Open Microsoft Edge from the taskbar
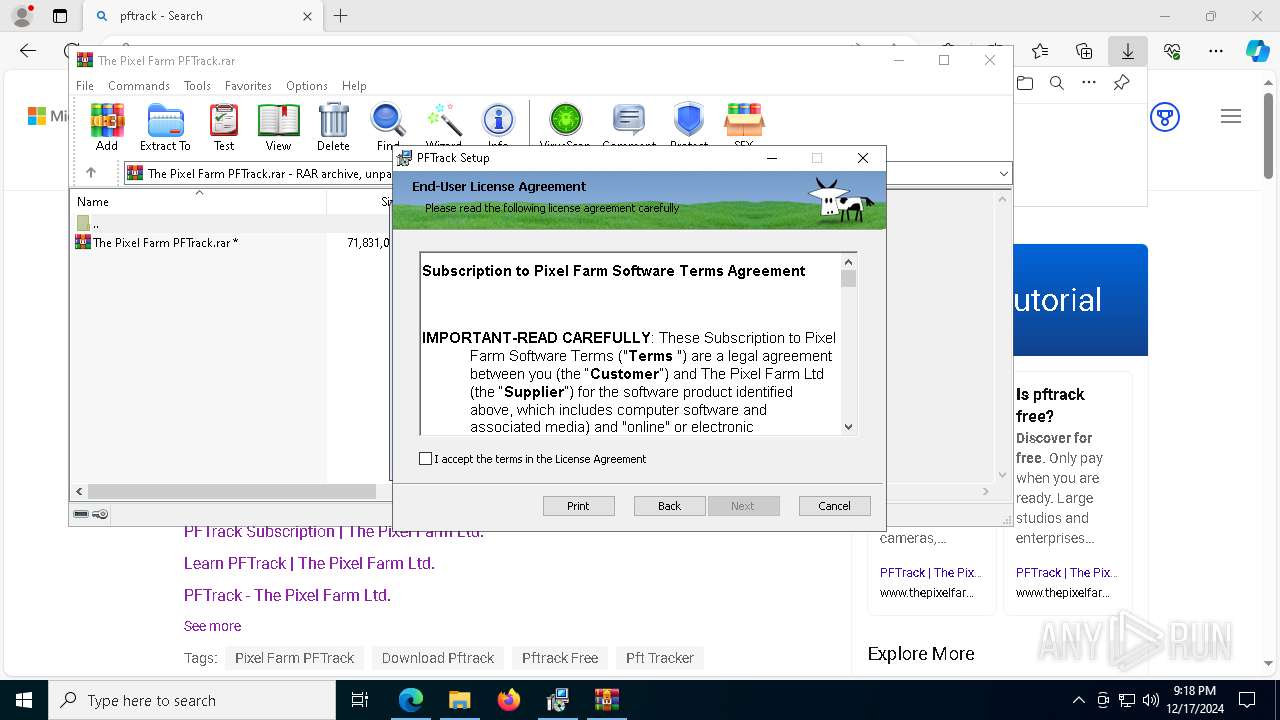 click(411, 700)
